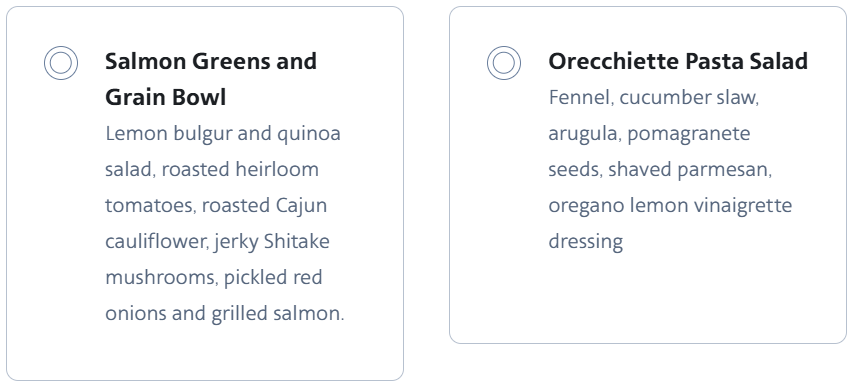Screen dimensions: 863x391
Task: Click the 'cauliflower, jerky Shitake' text line
Action: (217, 242)
